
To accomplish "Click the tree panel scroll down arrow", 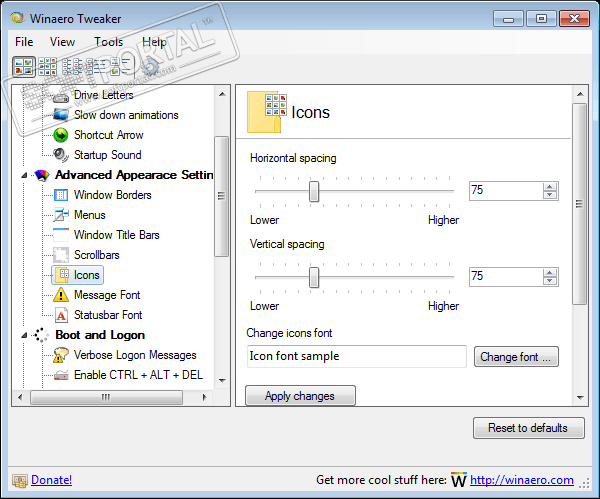I will (222, 380).
